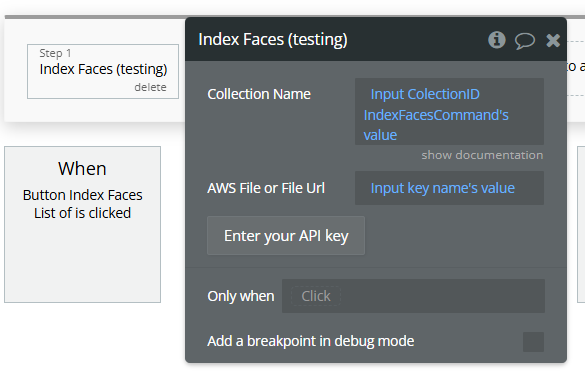The width and height of the screenshot is (585, 392).
Task: Click the Input ColectionID expression text
Action: click(x=425, y=94)
